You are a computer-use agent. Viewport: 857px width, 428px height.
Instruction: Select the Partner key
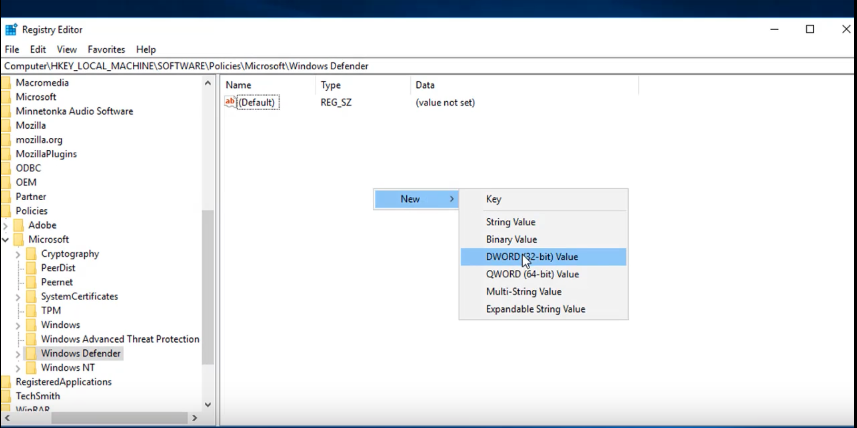click(x=31, y=197)
